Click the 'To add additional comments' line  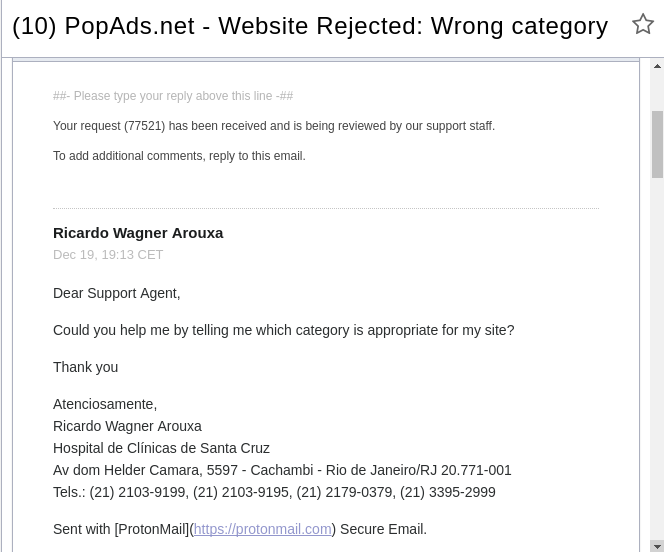point(179,156)
